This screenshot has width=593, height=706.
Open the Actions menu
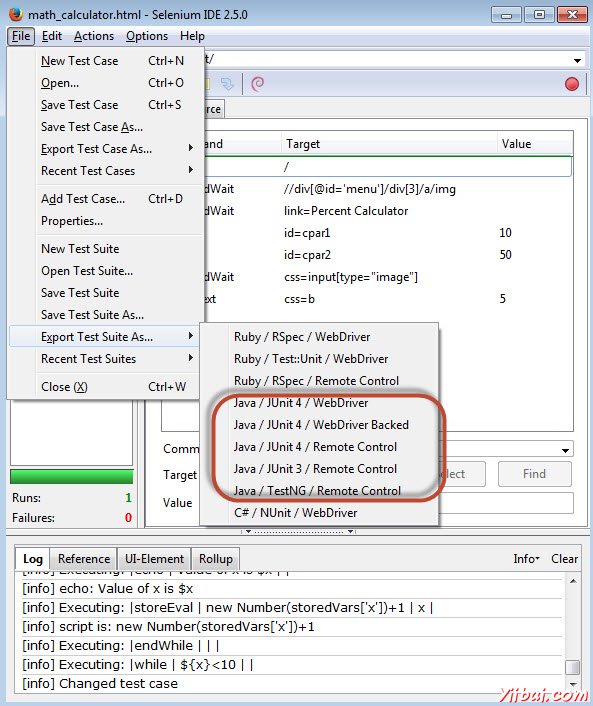pos(94,36)
